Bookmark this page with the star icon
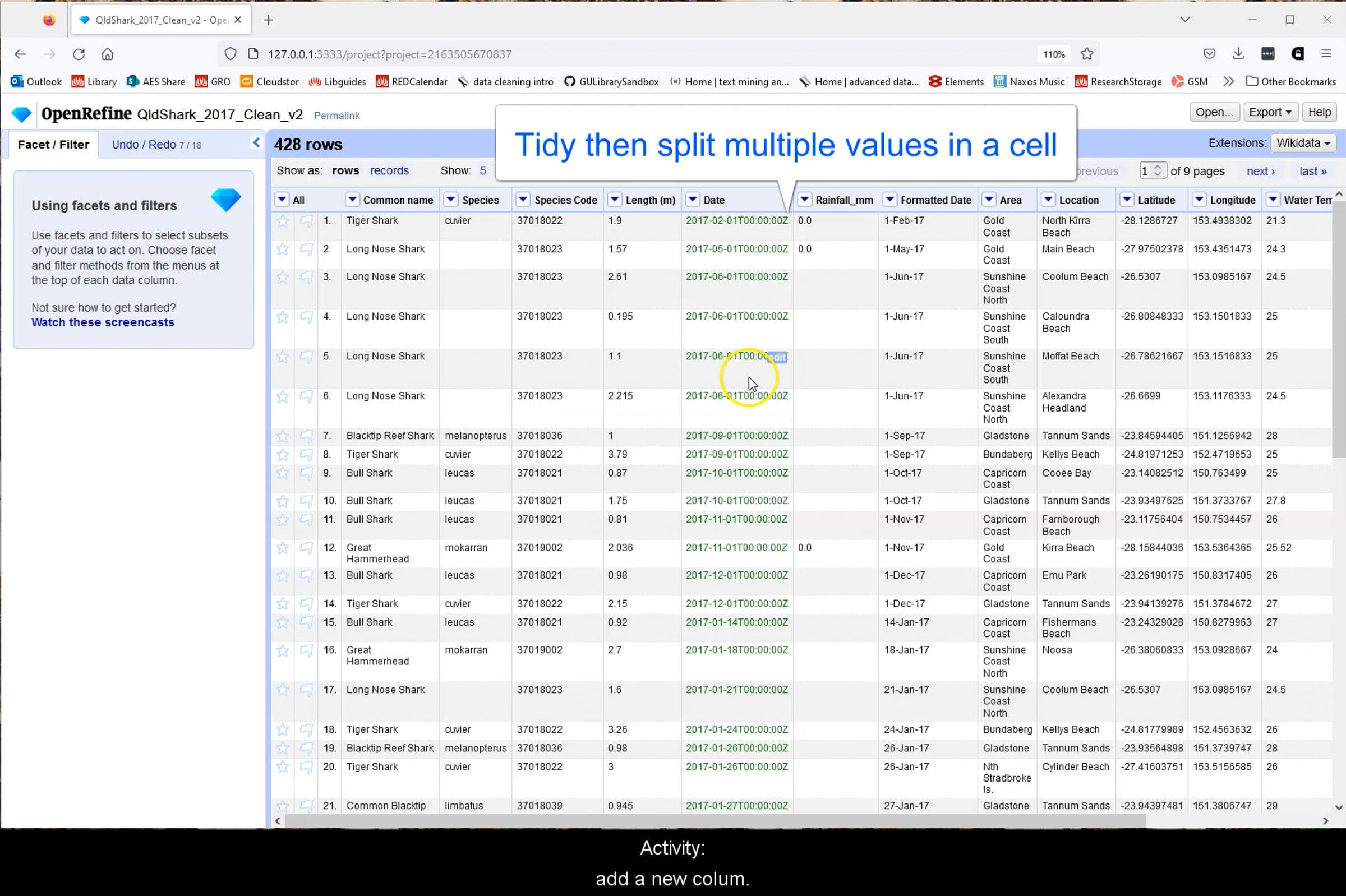Image resolution: width=1346 pixels, height=896 pixels. click(x=1086, y=54)
